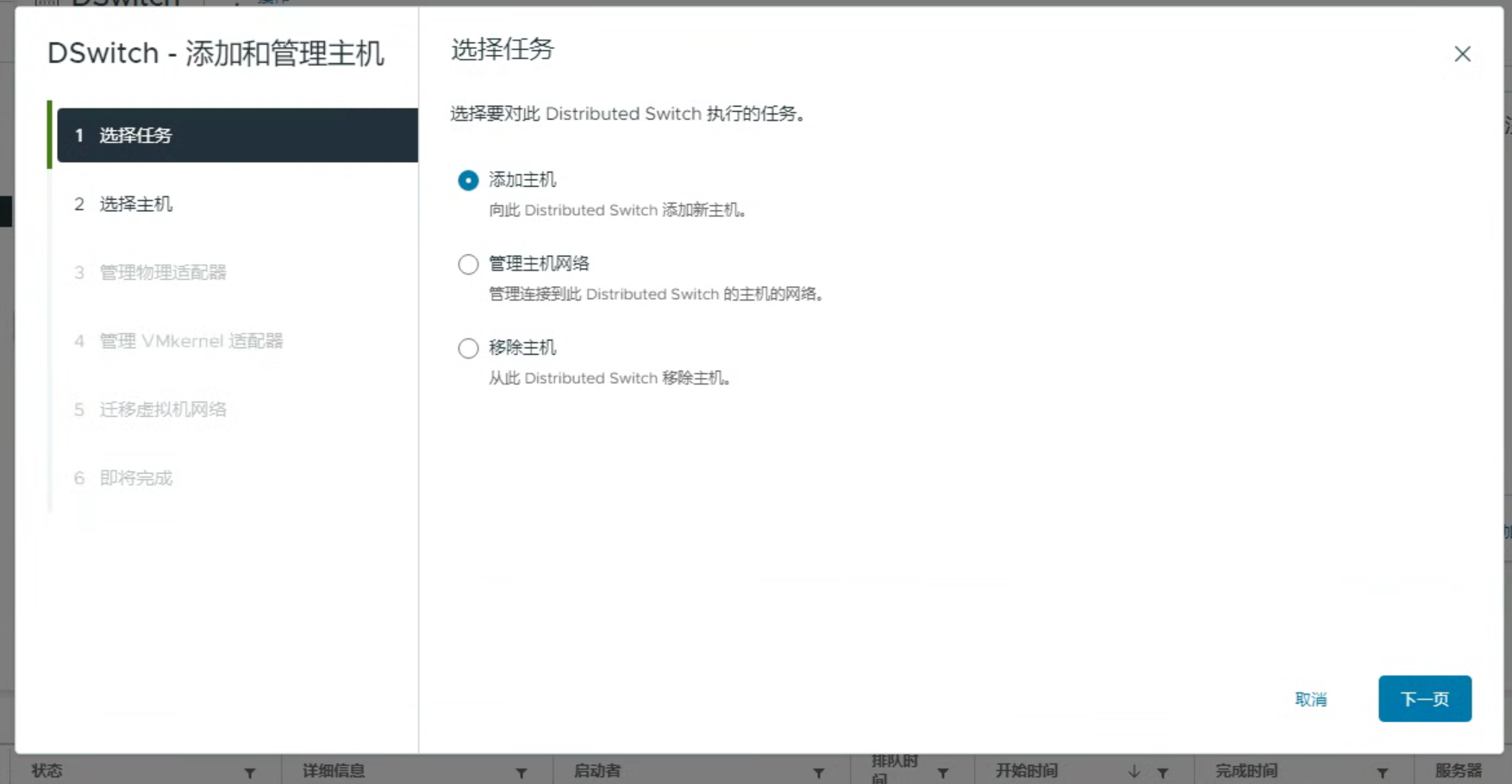The image size is (1512, 784).
Task: Click the 开始时间 column header text
Action: 1027,771
